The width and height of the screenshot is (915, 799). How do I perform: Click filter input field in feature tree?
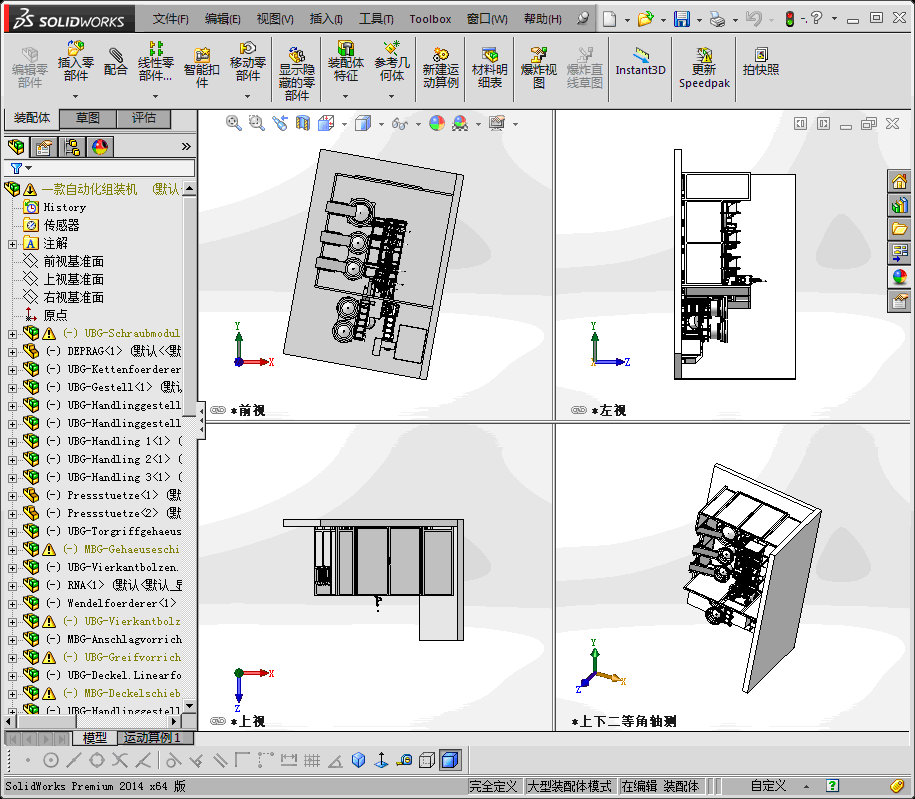99,168
